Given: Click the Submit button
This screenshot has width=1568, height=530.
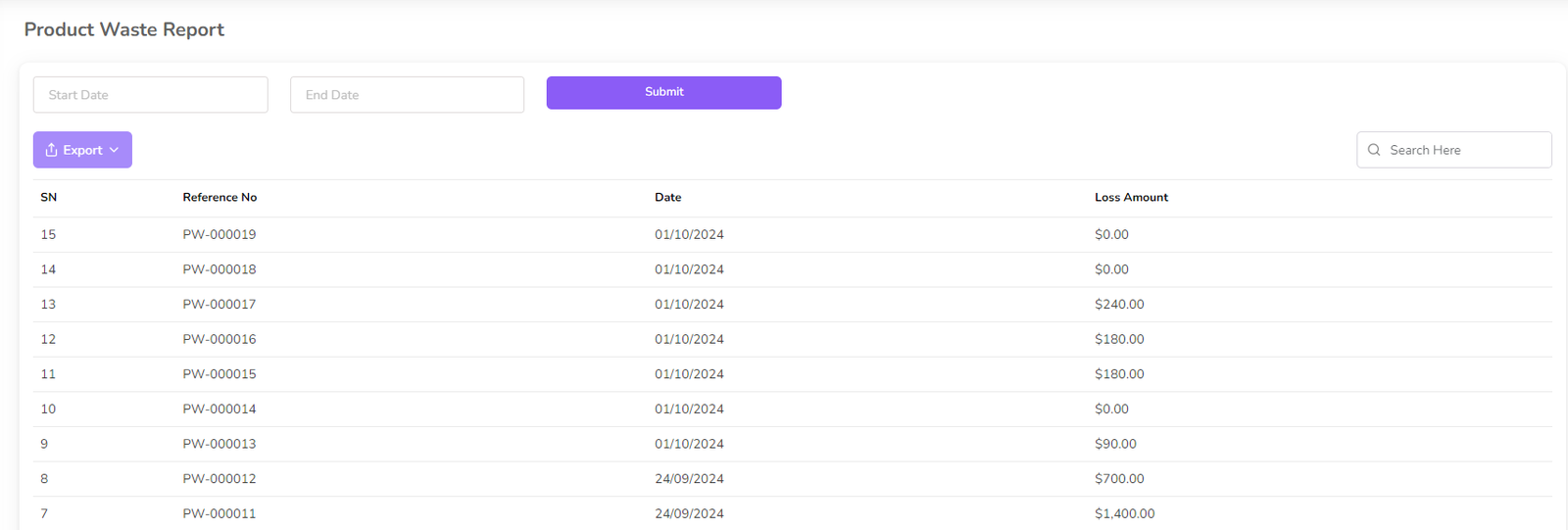Looking at the screenshot, I should 663,92.
